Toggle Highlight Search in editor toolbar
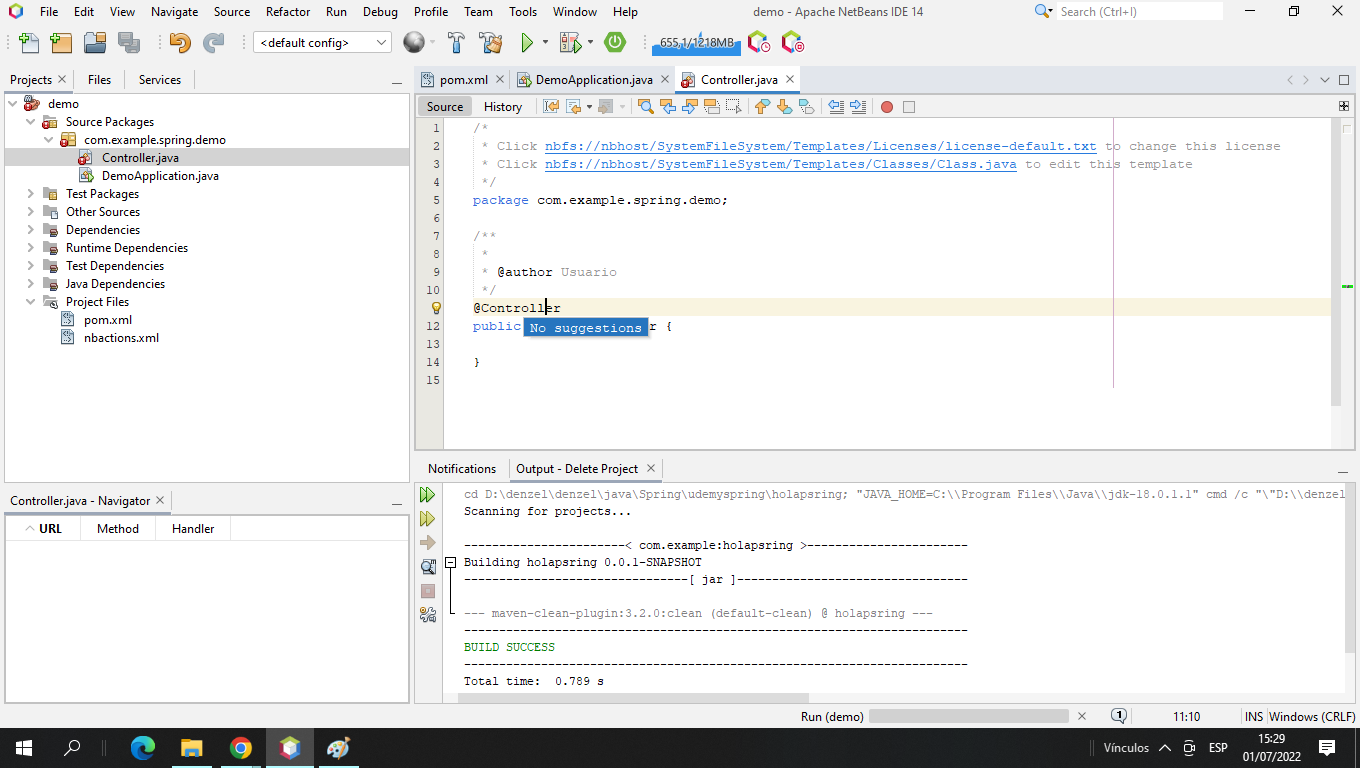This screenshot has height=768, width=1360. pos(712,107)
